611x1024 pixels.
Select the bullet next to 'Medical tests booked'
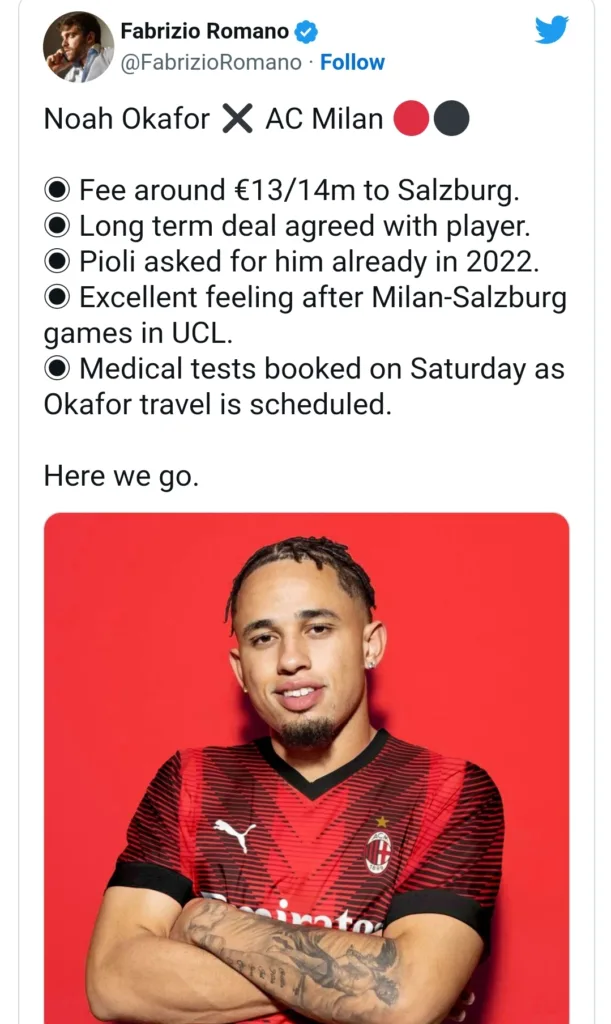(57, 369)
